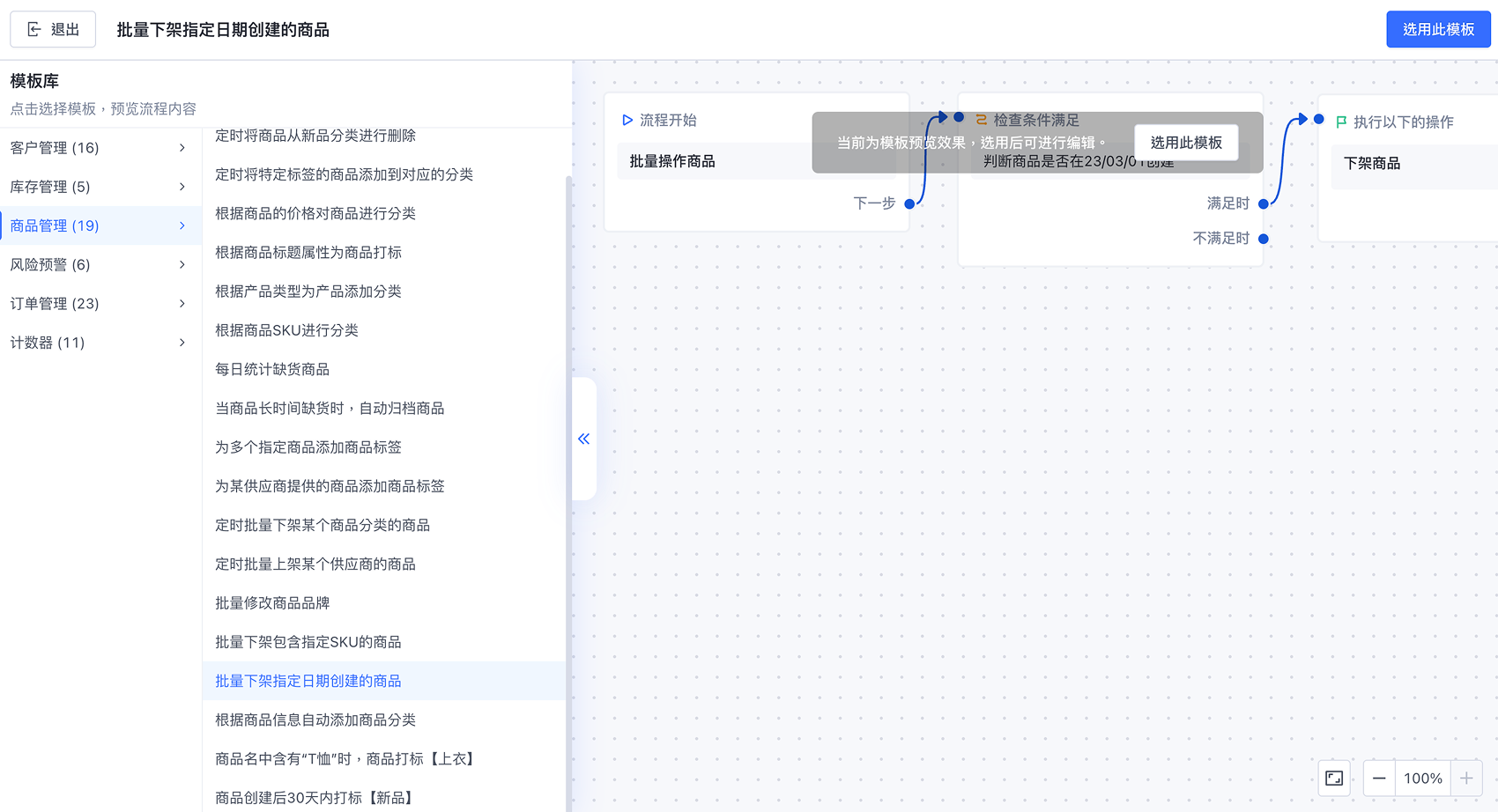The width and height of the screenshot is (1498, 812).
Task: Click the blue 选用此模板 button at top right
Action: [1438, 29]
